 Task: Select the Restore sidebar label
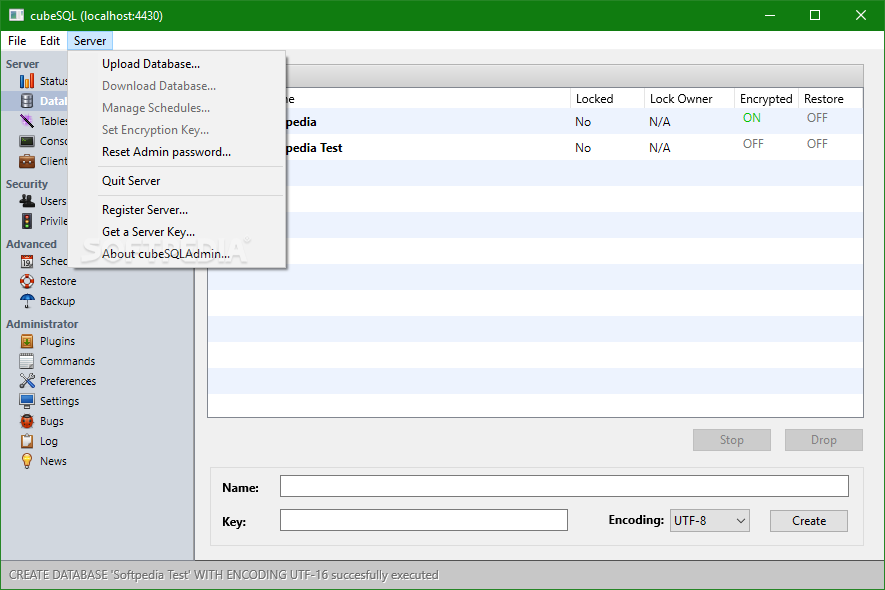(58, 281)
